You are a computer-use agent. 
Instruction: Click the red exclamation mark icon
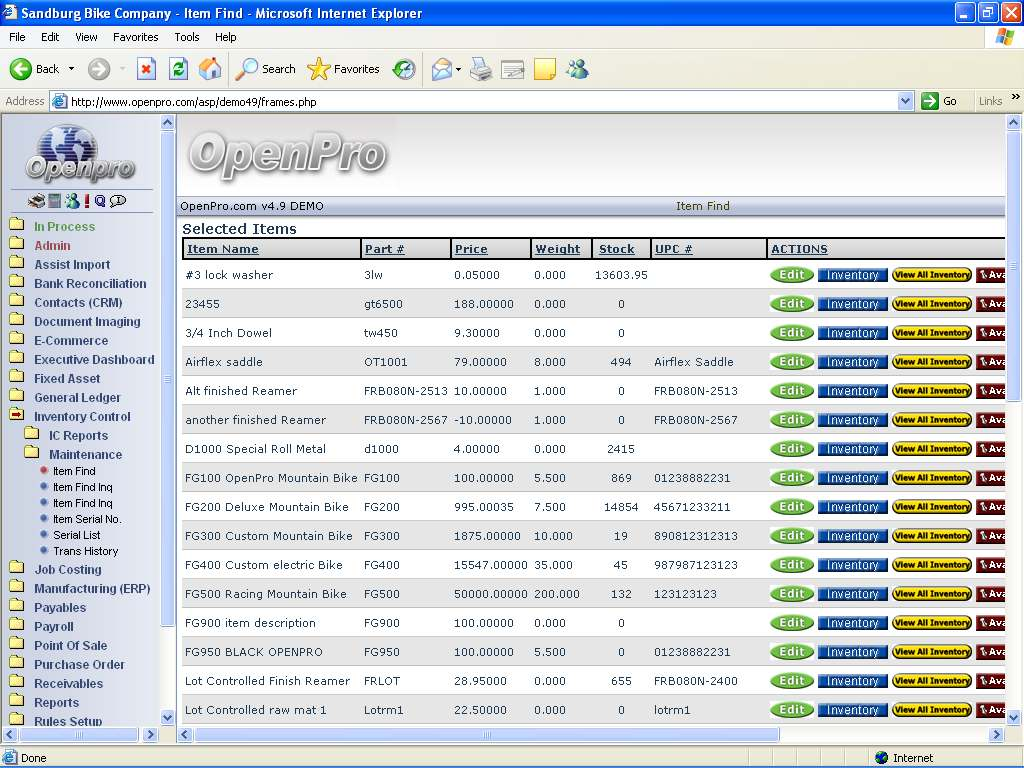(x=87, y=201)
